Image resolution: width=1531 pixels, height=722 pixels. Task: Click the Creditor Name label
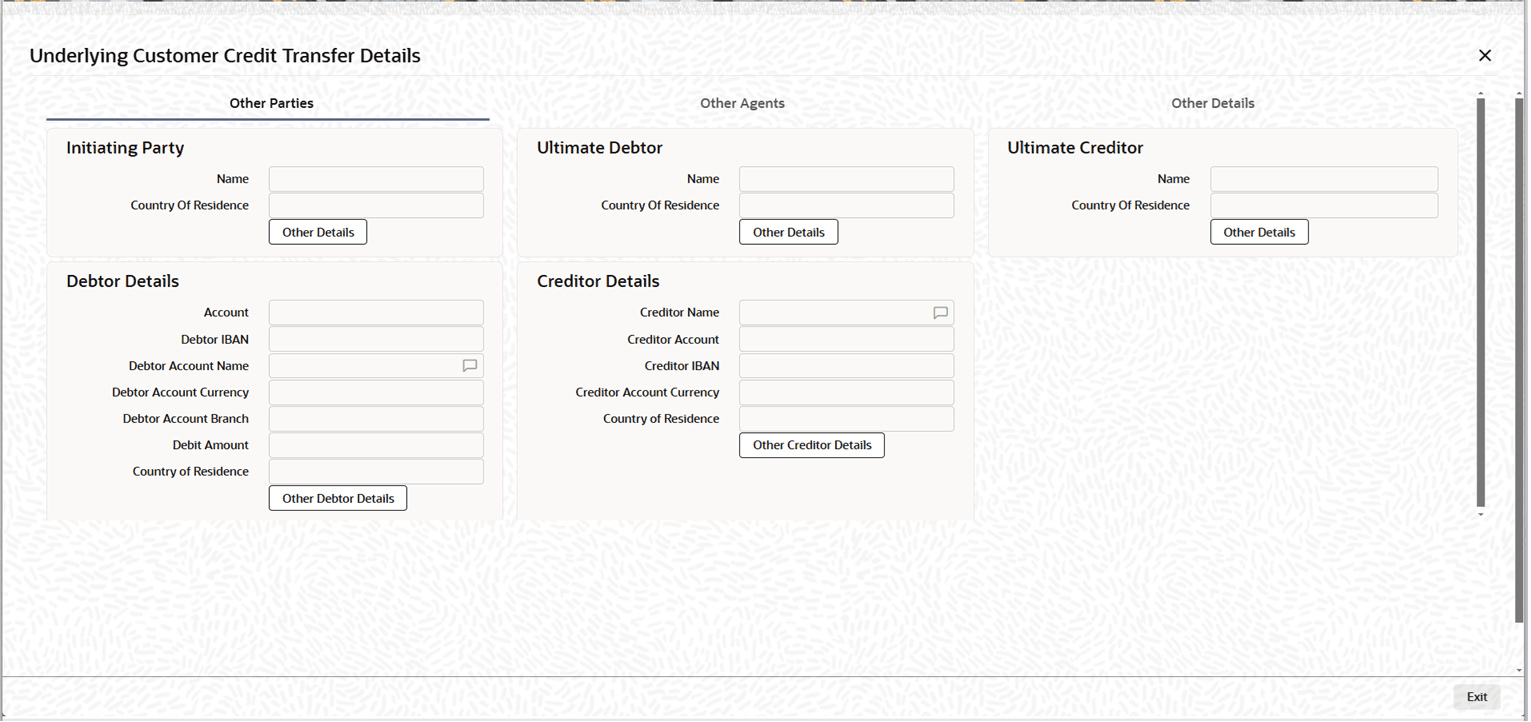coord(680,313)
